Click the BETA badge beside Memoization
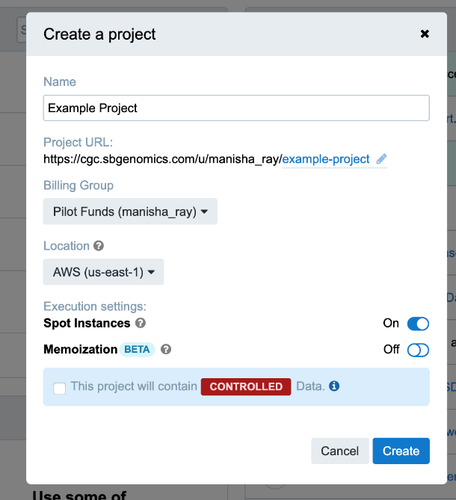 tap(137, 349)
